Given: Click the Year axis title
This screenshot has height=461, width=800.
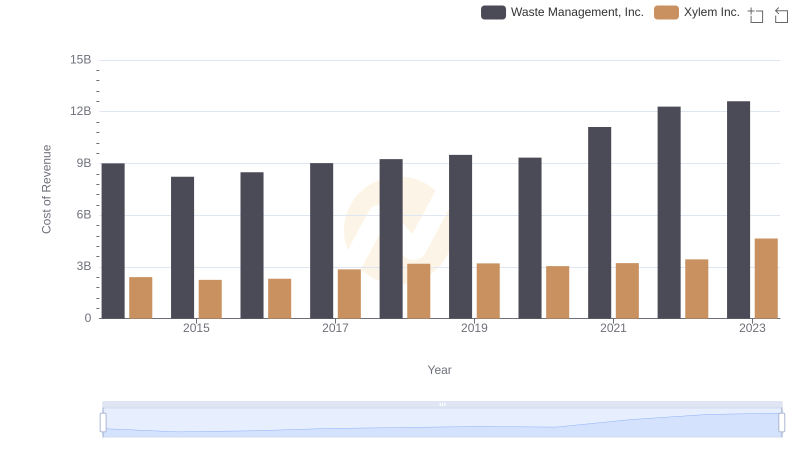Looking at the screenshot, I should pyautogui.click(x=439, y=370).
